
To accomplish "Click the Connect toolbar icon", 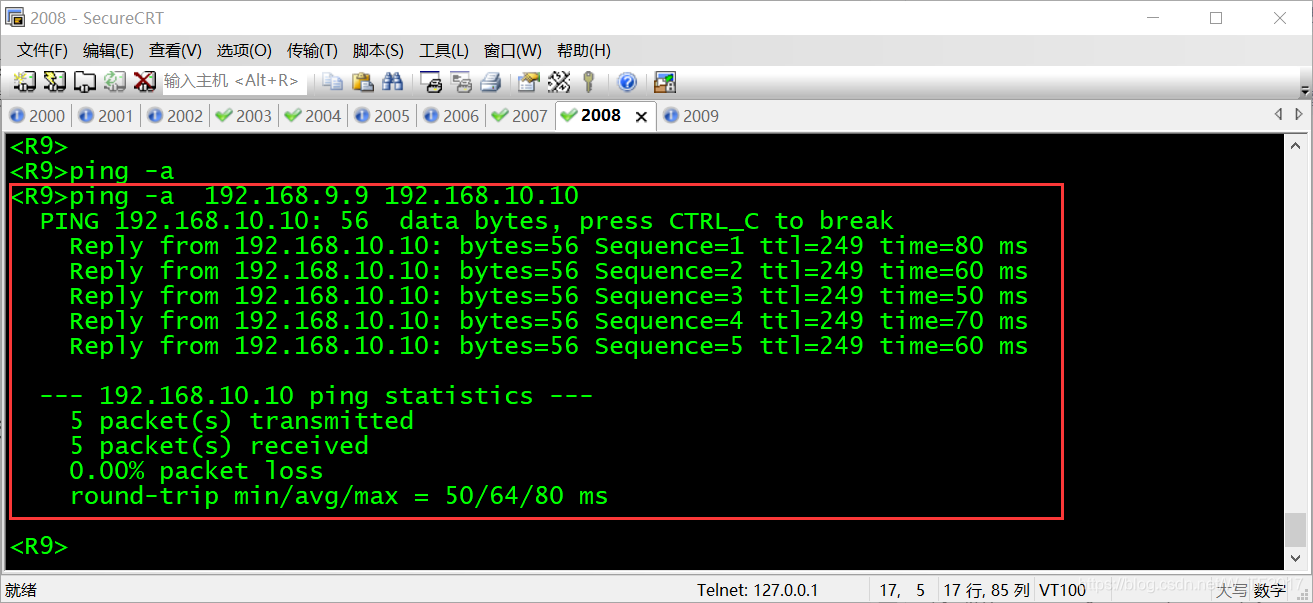I will tap(24, 81).
